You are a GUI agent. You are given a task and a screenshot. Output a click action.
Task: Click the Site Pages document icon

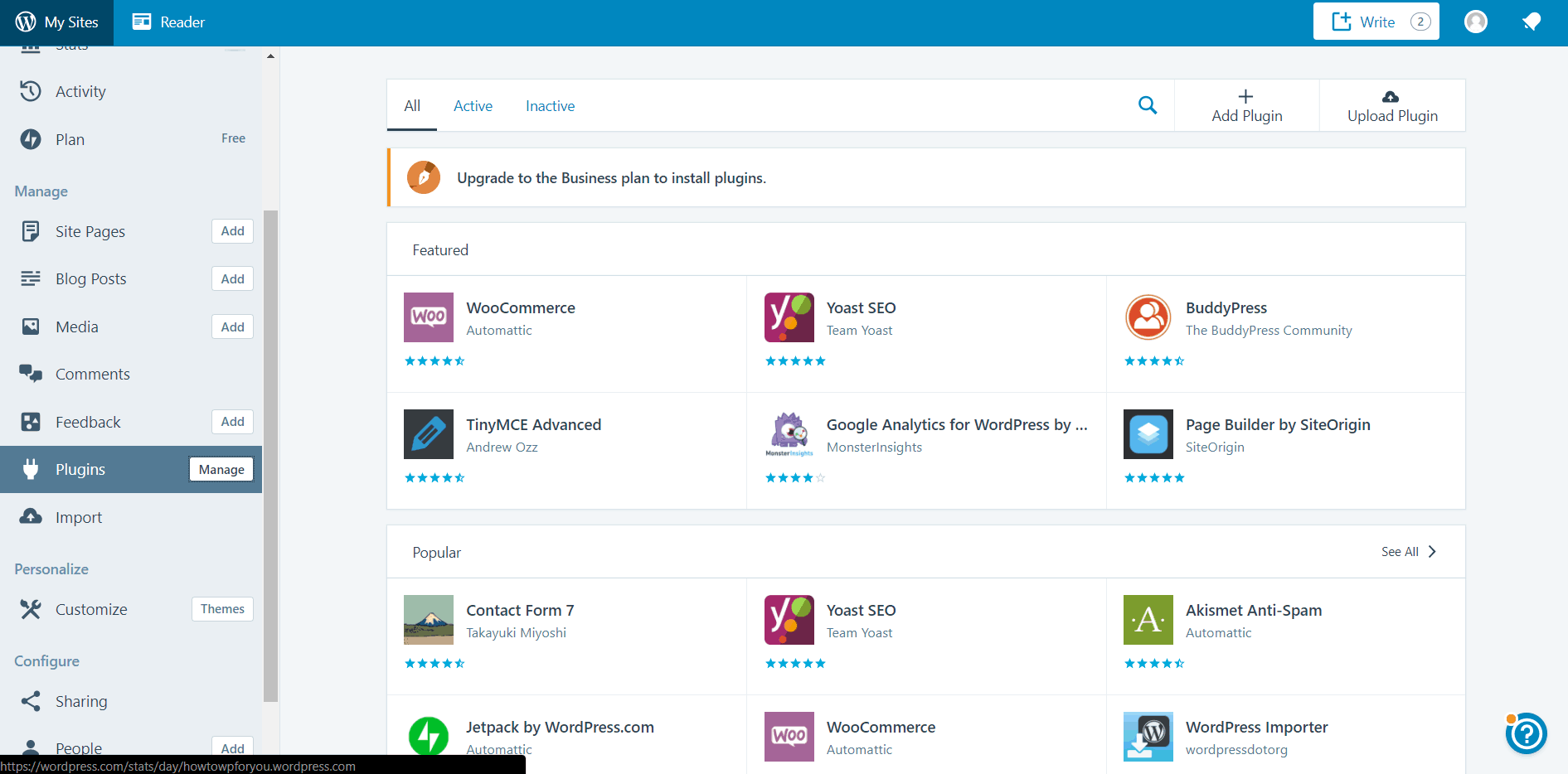31,231
